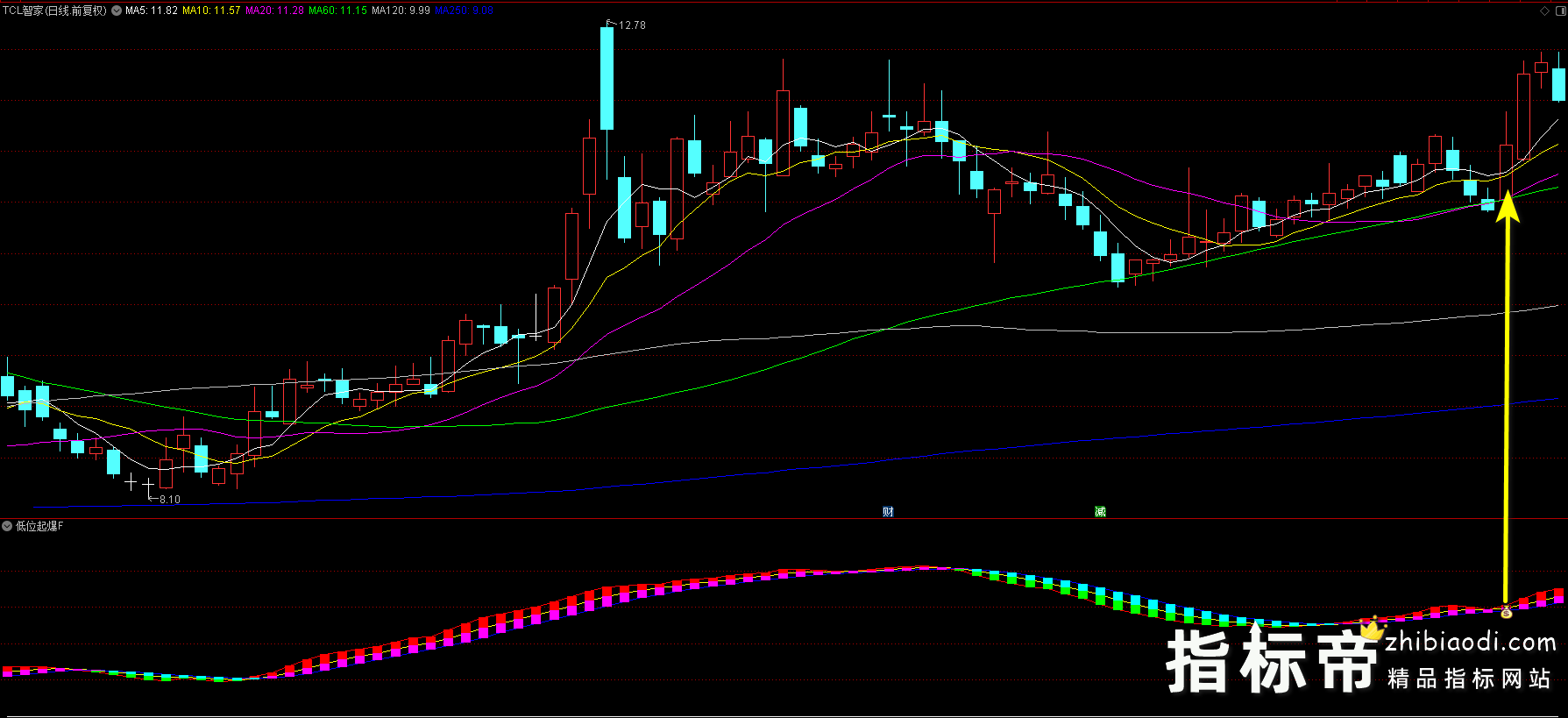Image resolution: width=1568 pixels, height=718 pixels.
Task: Open the 低位起爆F indicator dropdown
Action: coord(7,526)
